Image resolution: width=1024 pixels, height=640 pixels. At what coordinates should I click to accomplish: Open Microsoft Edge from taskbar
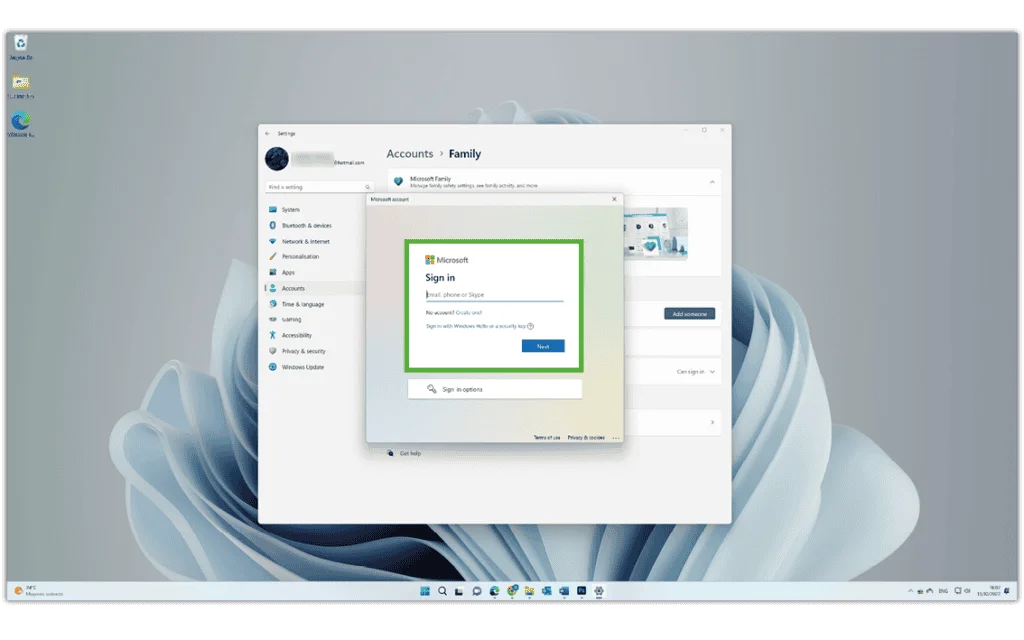494,591
